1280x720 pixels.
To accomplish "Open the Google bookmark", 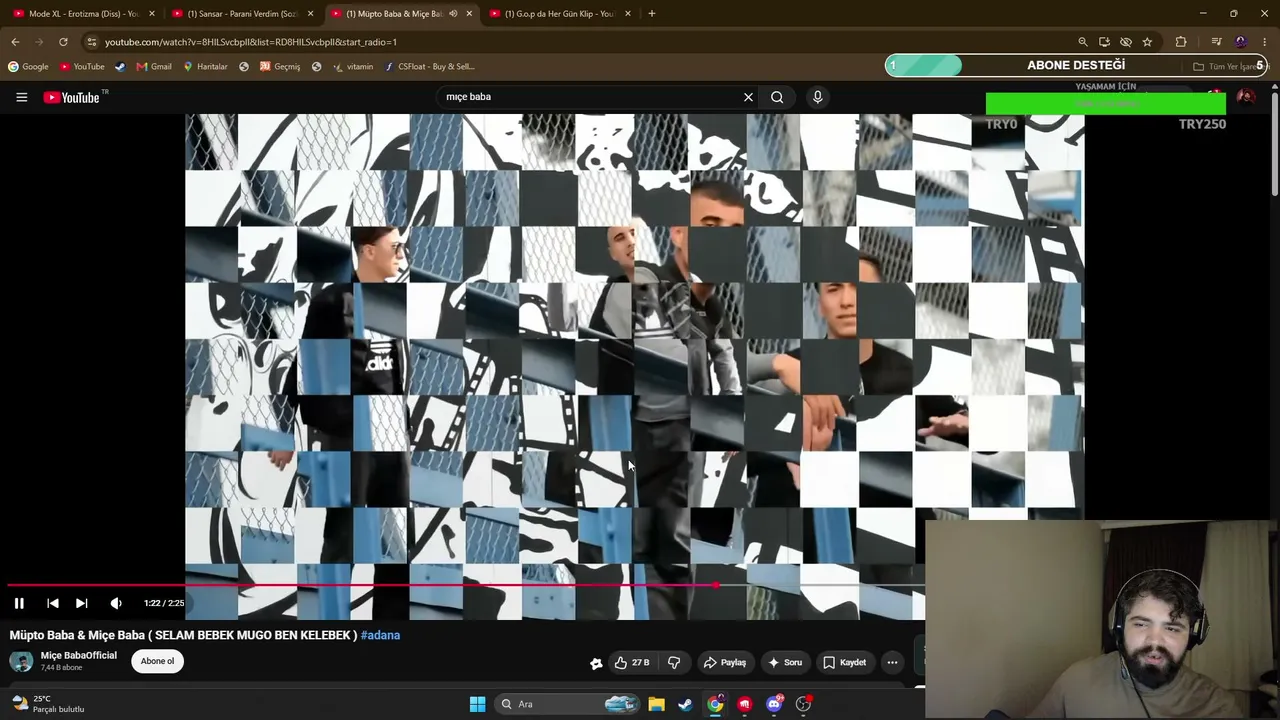I will [x=28, y=67].
